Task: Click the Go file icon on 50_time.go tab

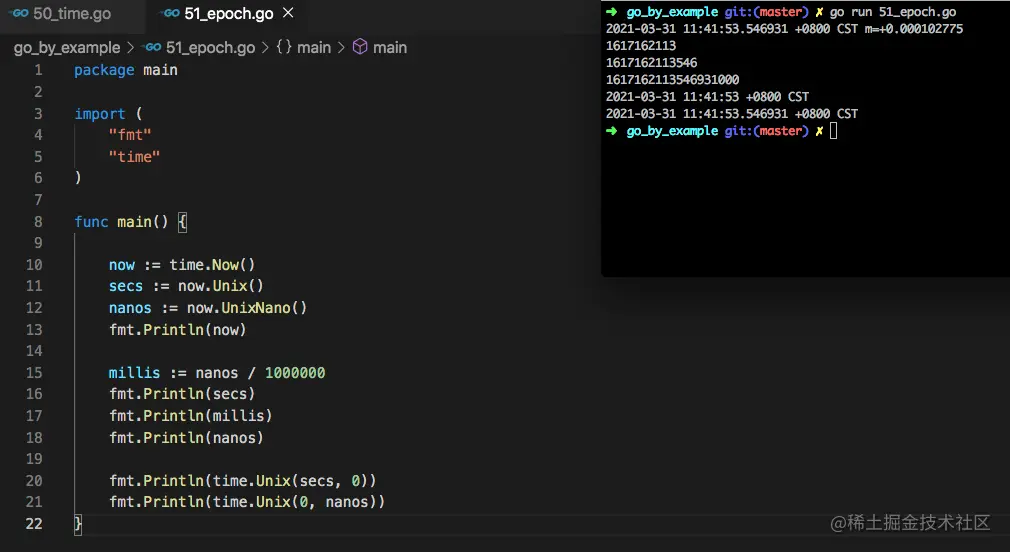Action: pos(19,14)
